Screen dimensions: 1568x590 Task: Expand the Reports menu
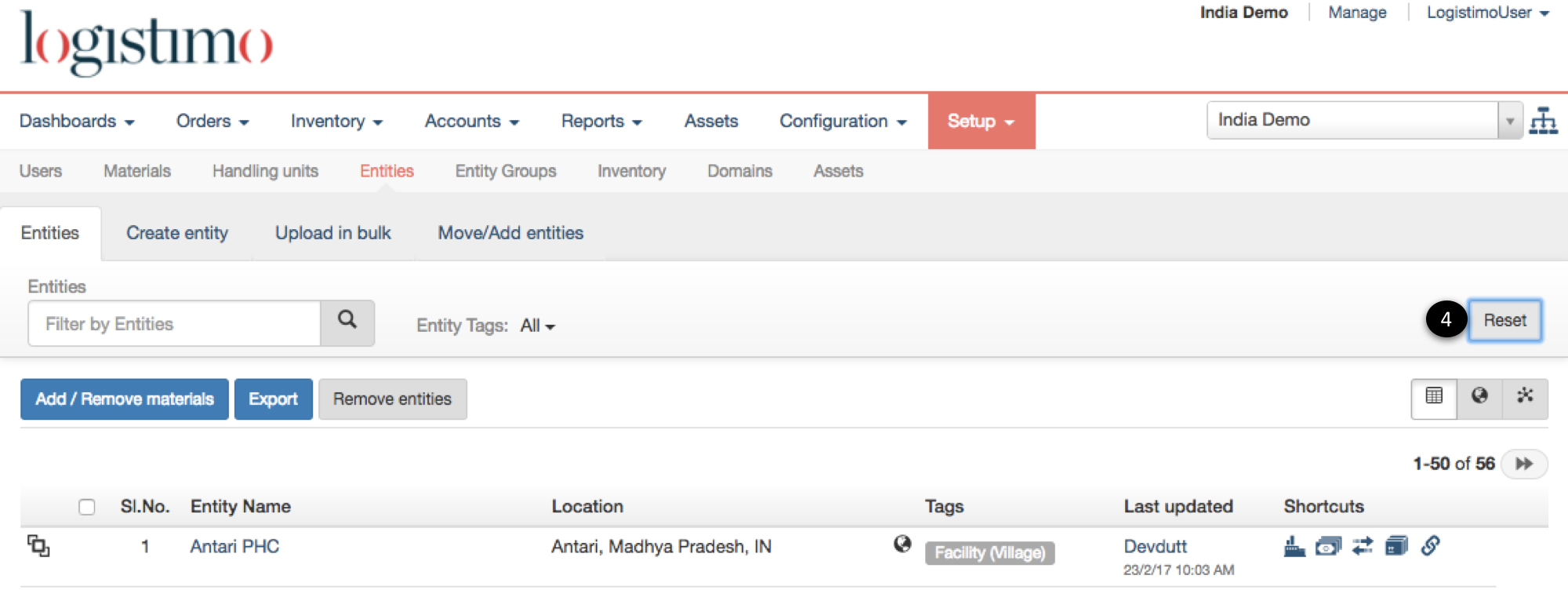(601, 121)
